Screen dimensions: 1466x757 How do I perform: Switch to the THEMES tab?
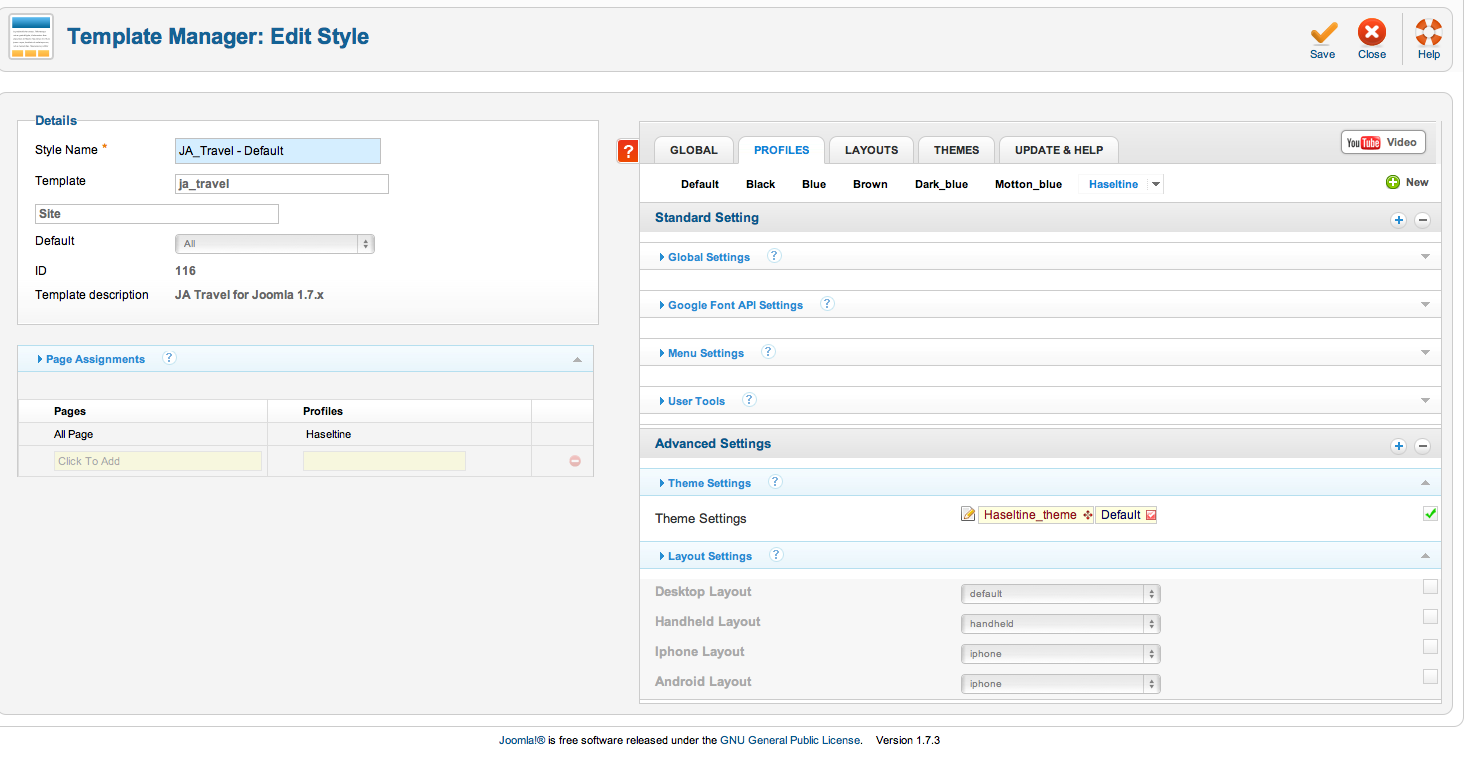pyautogui.click(x=957, y=150)
